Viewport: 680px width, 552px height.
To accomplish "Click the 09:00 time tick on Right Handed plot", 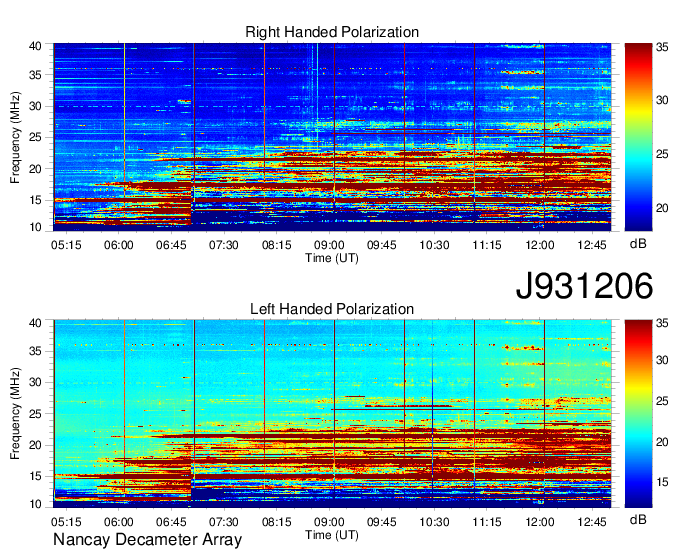I will [329, 245].
